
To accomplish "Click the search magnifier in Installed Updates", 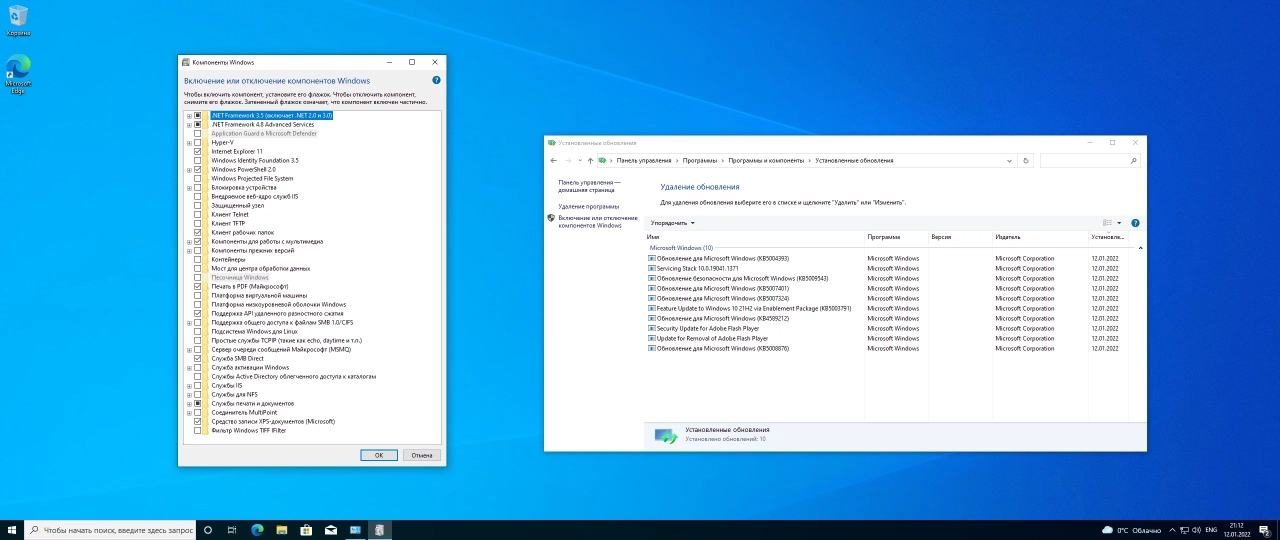I will point(1133,160).
